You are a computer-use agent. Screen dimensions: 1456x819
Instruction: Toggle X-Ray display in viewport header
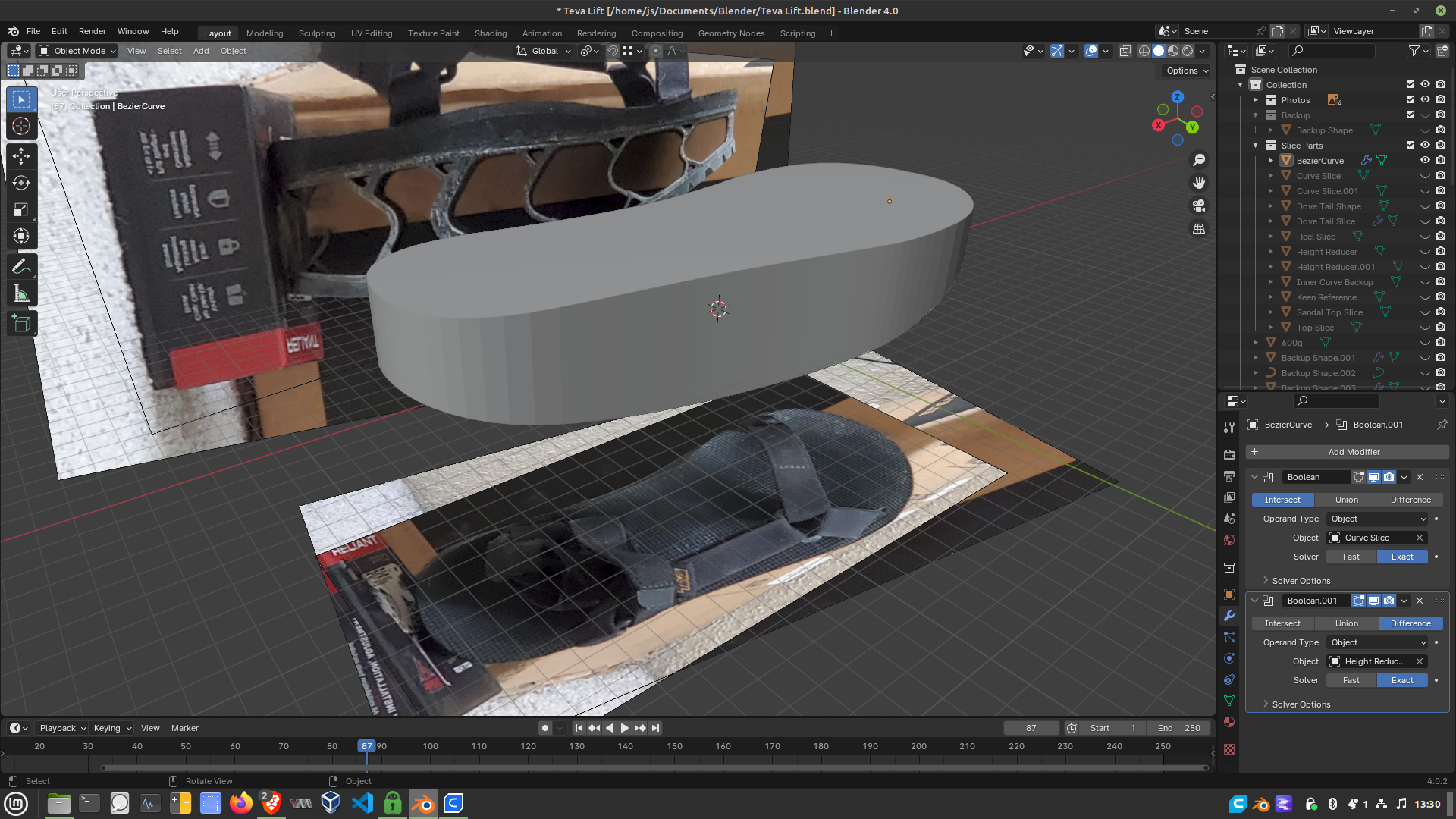[1125, 51]
